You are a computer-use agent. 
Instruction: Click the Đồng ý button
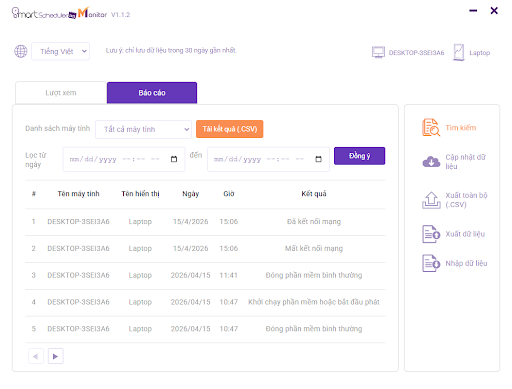coord(359,156)
